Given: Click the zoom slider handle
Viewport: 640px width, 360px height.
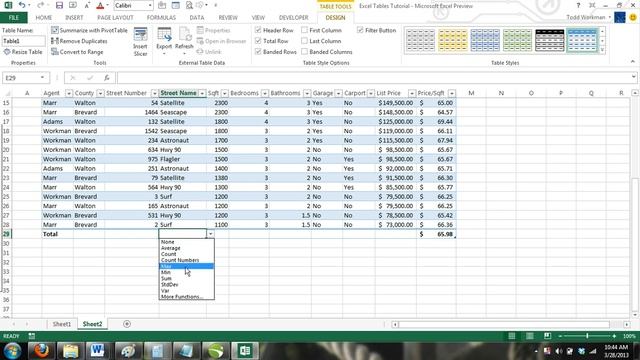Looking at the screenshot, I should coord(587,336).
